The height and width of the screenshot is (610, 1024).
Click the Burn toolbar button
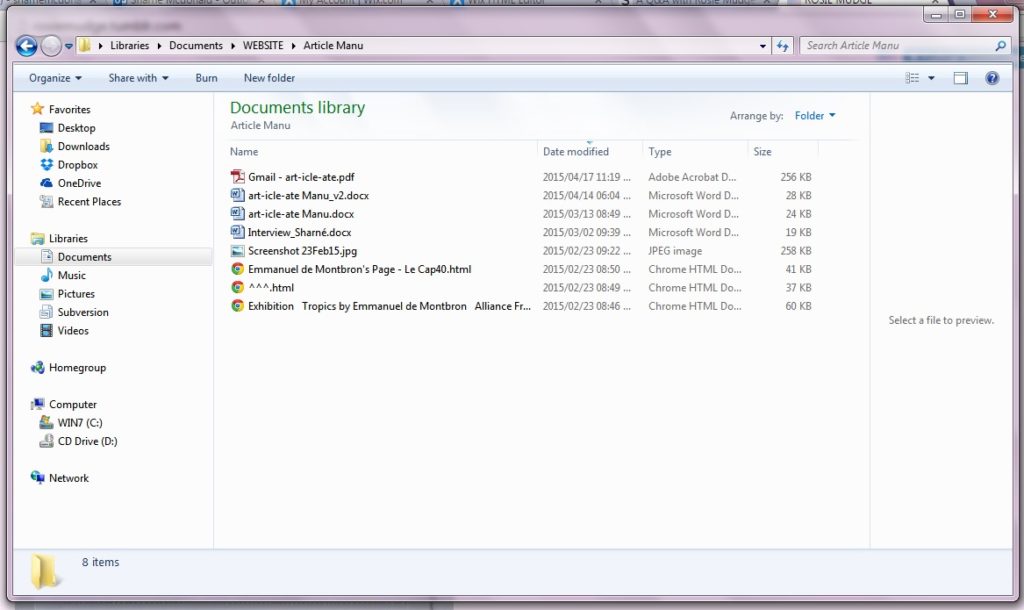pos(206,78)
